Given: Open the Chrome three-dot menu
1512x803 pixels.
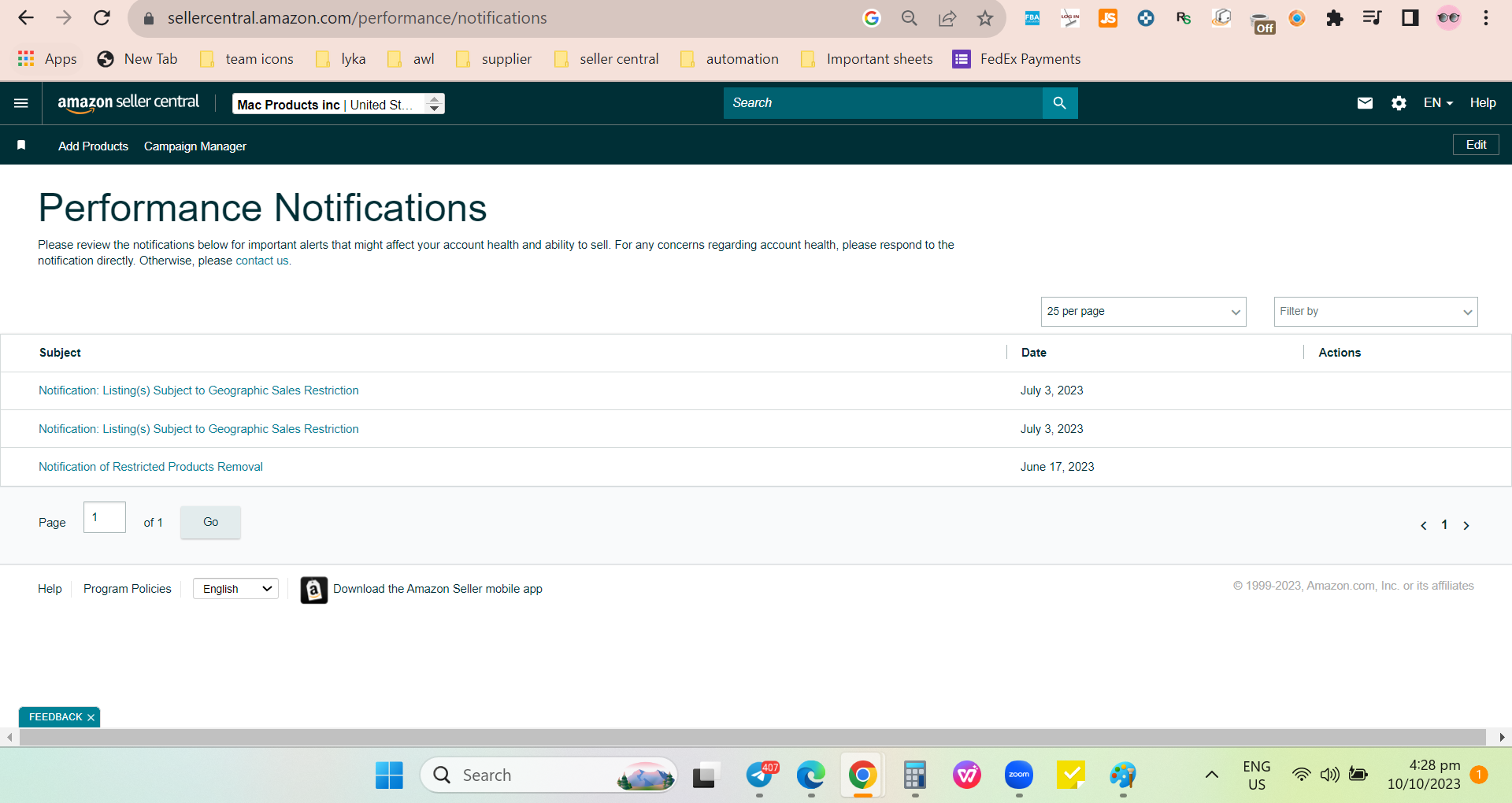Looking at the screenshot, I should 1486,18.
